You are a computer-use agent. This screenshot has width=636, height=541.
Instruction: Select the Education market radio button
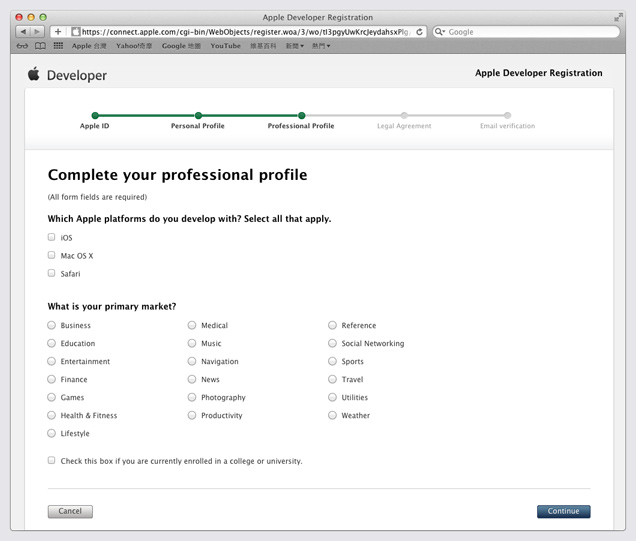[52, 343]
